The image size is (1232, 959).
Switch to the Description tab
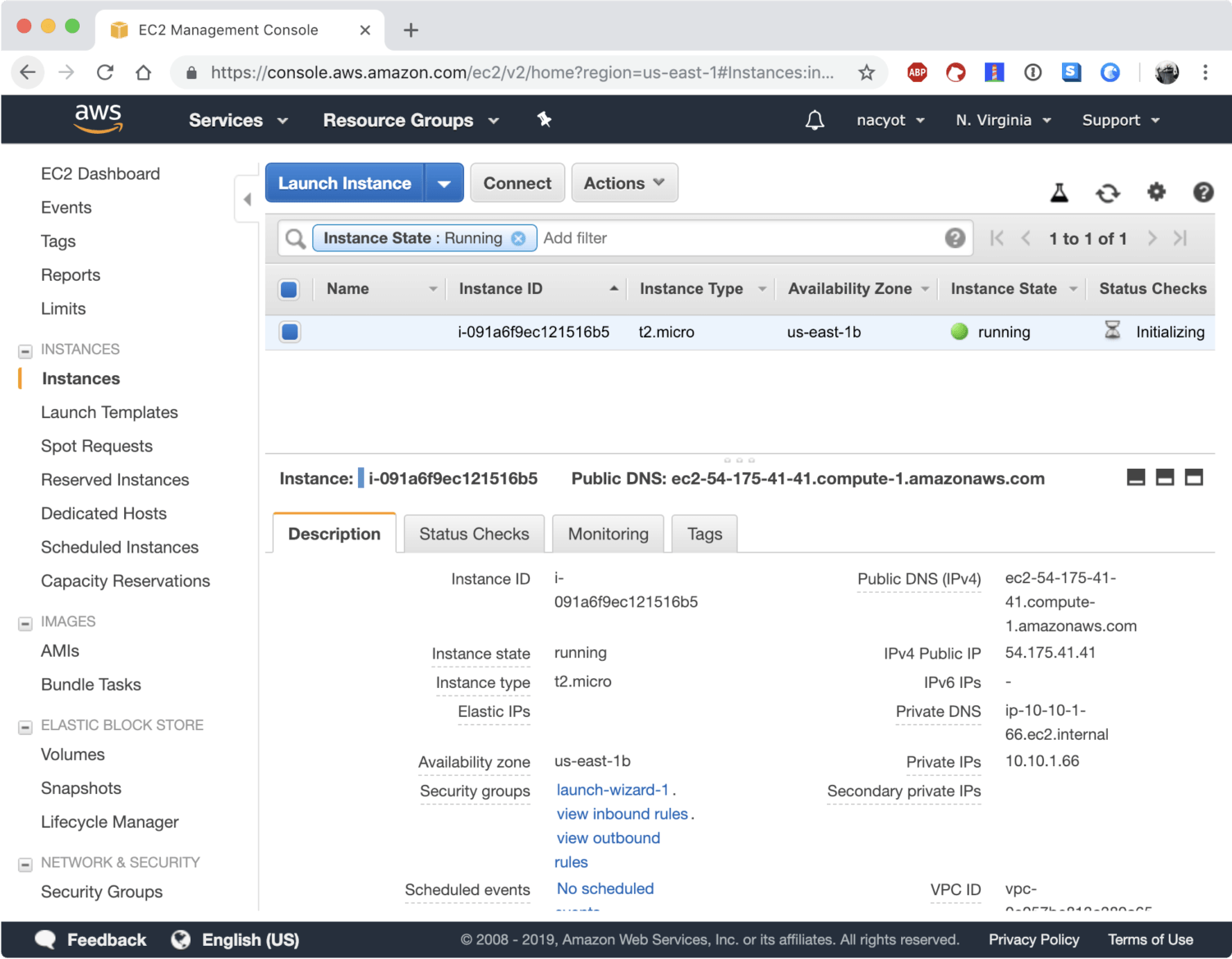point(334,534)
